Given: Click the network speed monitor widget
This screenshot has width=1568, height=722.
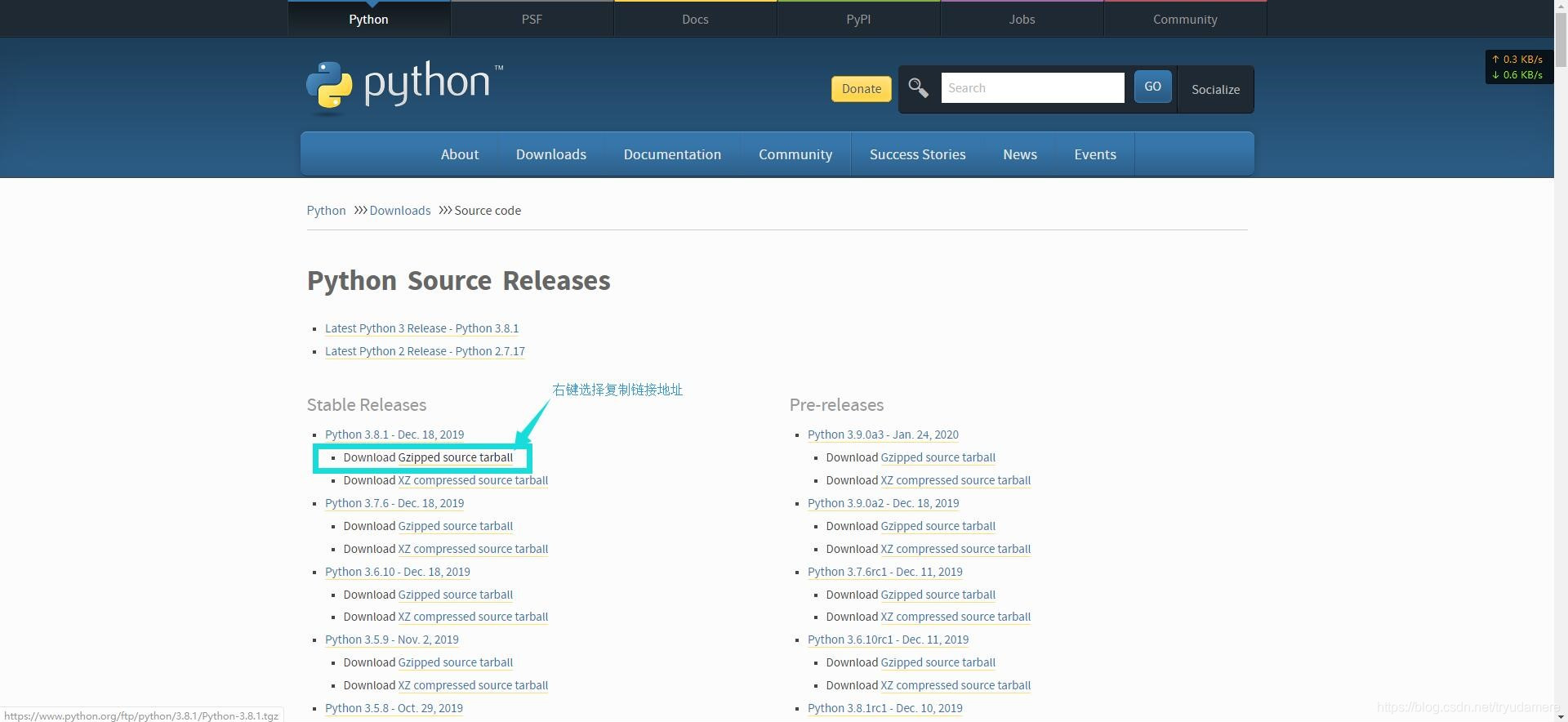Looking at the screenshot, I should [1518, 67].
